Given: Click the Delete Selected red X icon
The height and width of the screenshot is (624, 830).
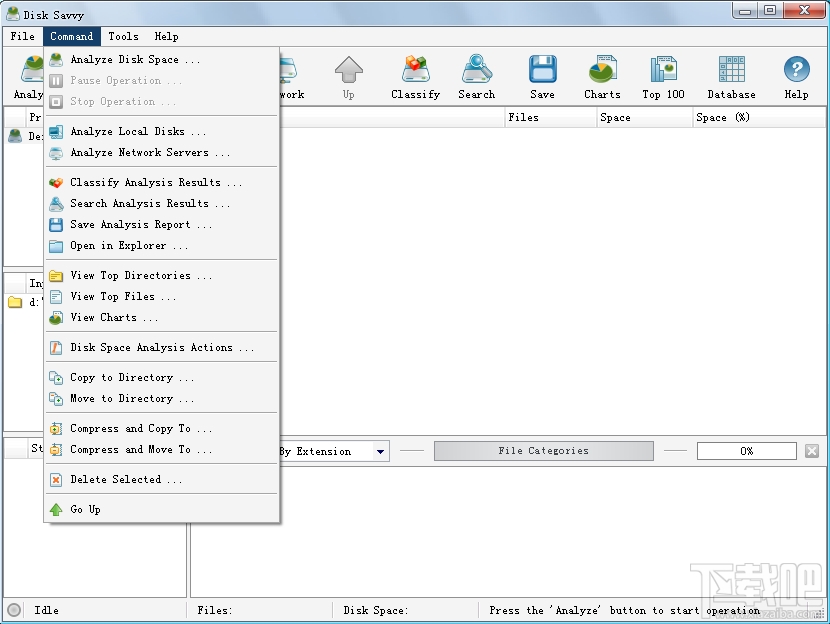Looking at the screenshot, I should (x=56, y=480).
